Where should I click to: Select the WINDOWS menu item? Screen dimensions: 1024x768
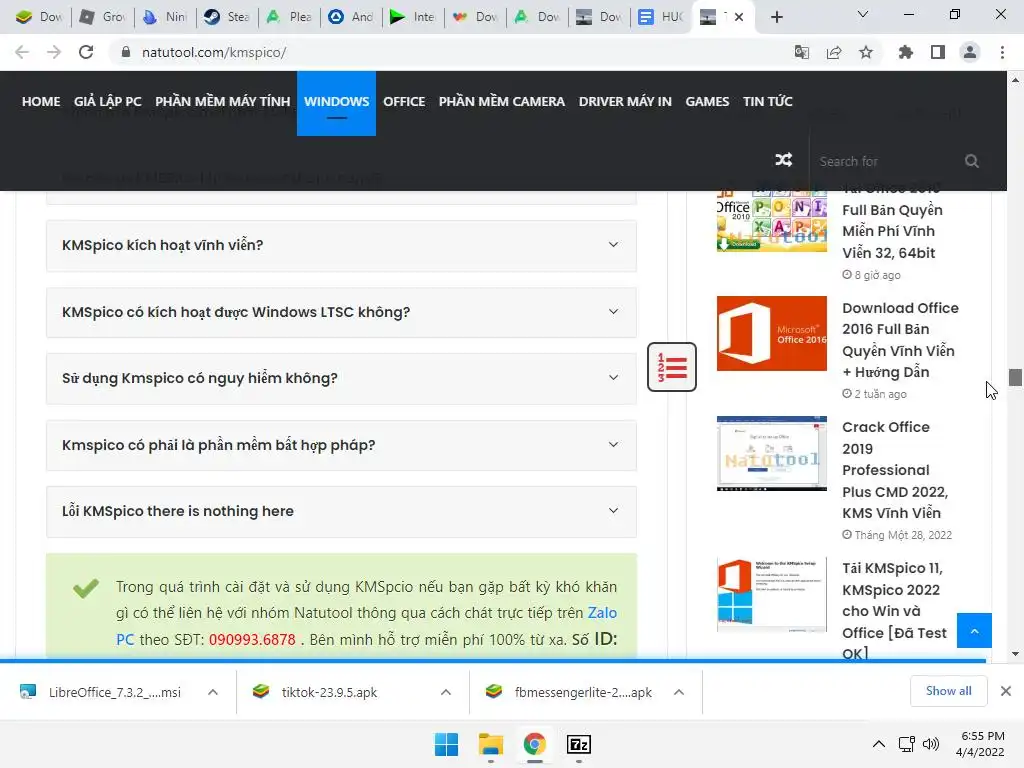[336, 103]
